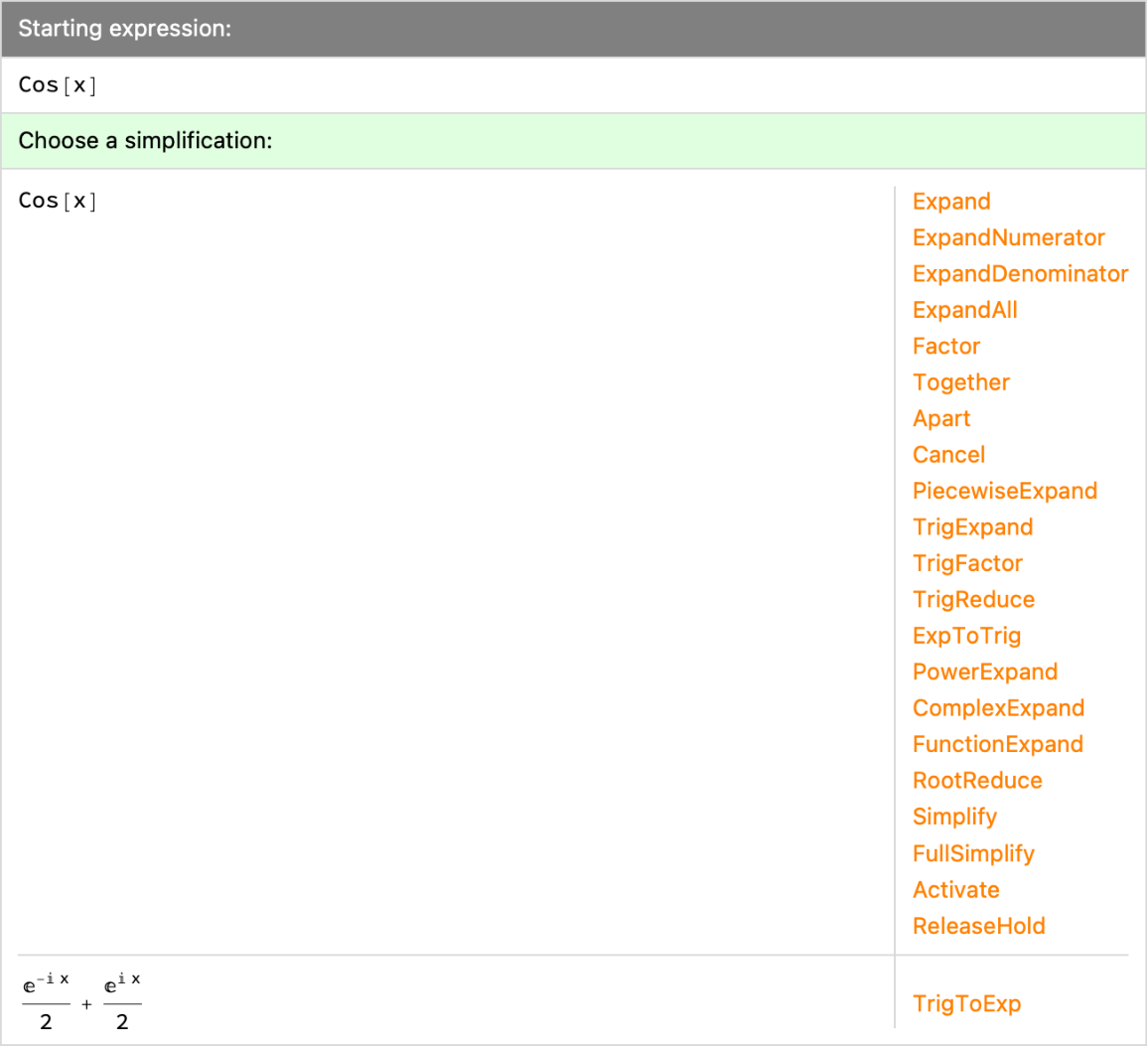
Task: Click the Cos[x] starting expression
Action: [58, 85]
